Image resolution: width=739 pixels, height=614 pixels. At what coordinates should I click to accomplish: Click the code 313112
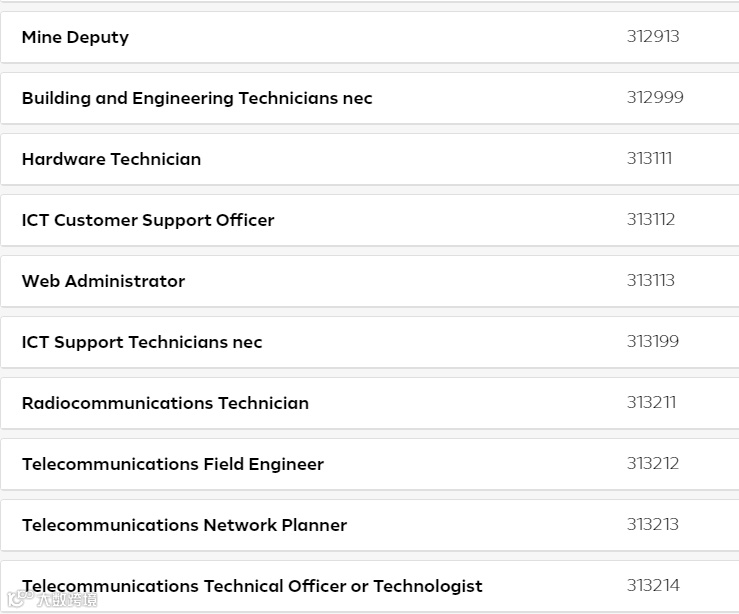click(651, 220)
